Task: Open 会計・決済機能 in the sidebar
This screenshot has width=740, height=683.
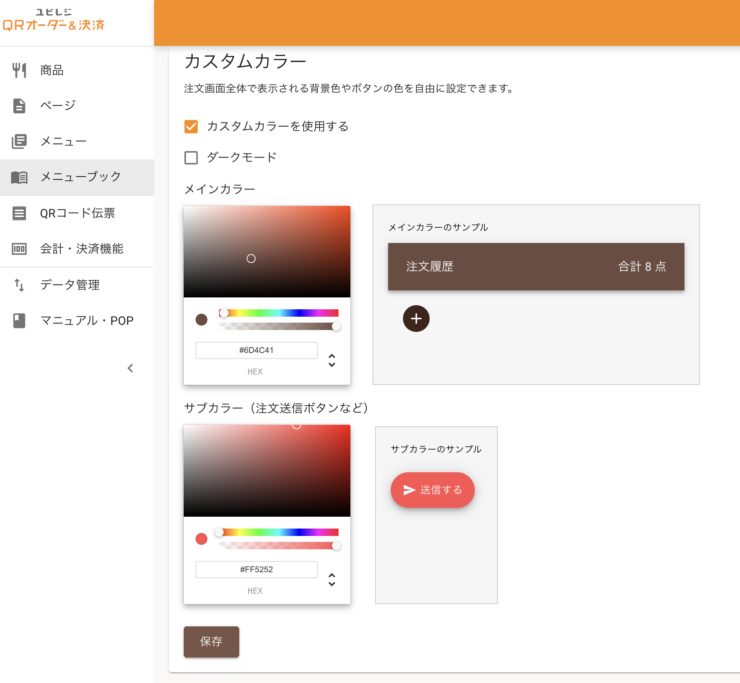Action: coord(77,249)
